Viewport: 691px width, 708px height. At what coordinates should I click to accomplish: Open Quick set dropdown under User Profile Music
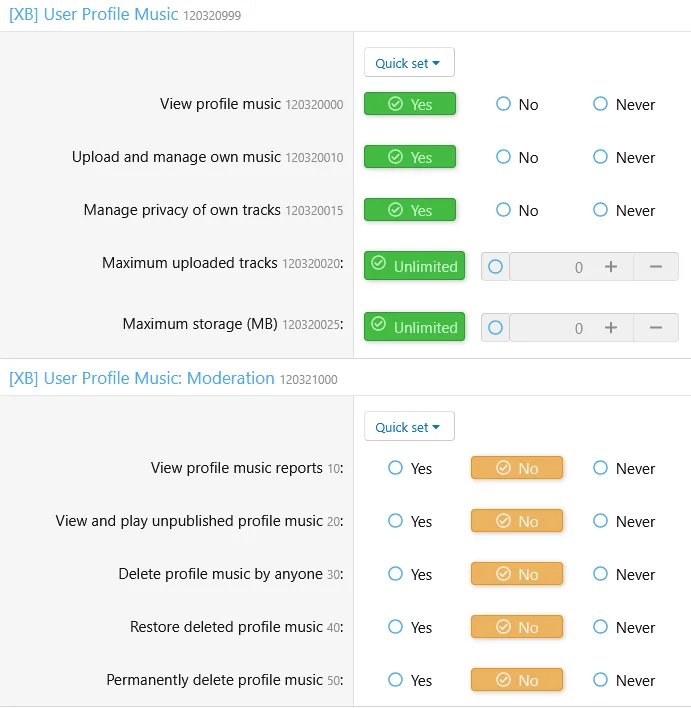click(409, 62)
